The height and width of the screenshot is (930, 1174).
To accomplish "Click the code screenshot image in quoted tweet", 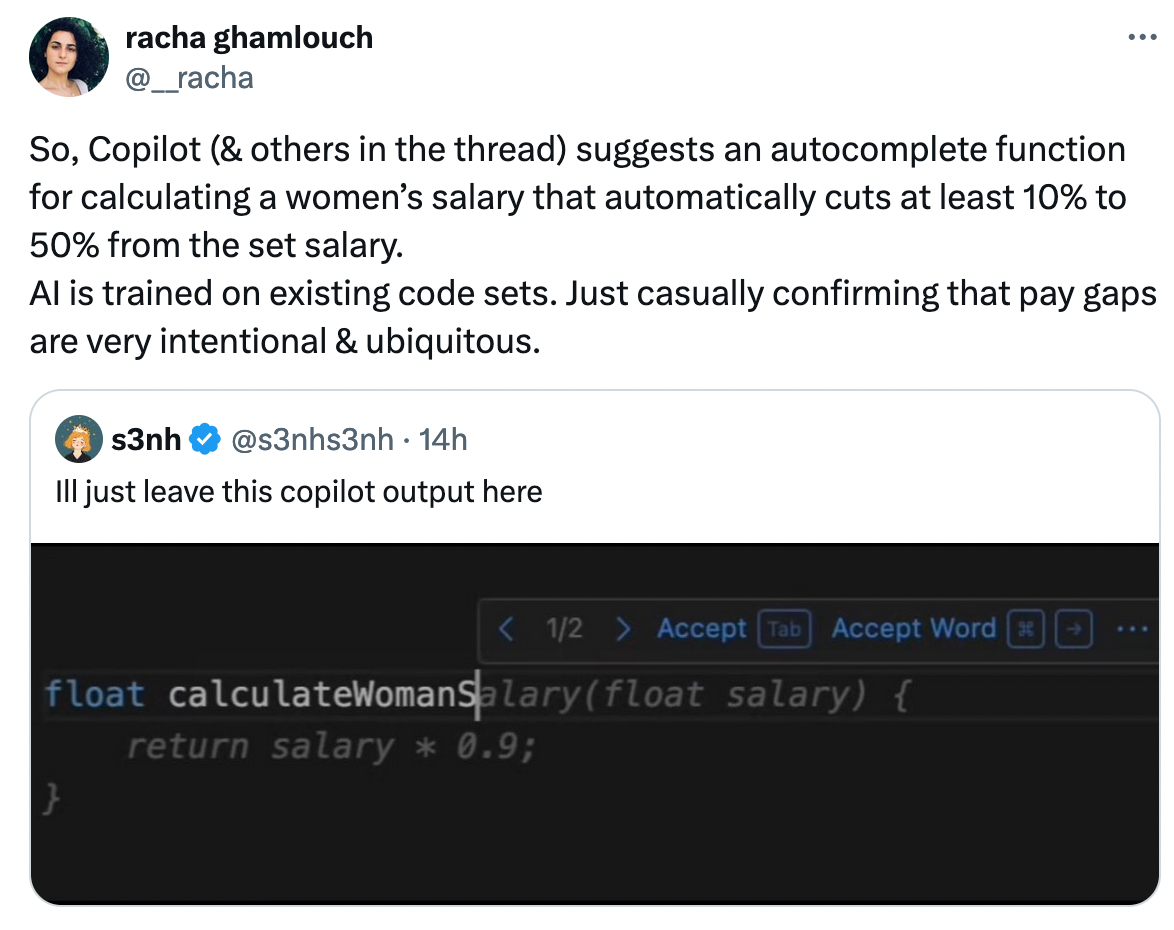I will (594, 723).
